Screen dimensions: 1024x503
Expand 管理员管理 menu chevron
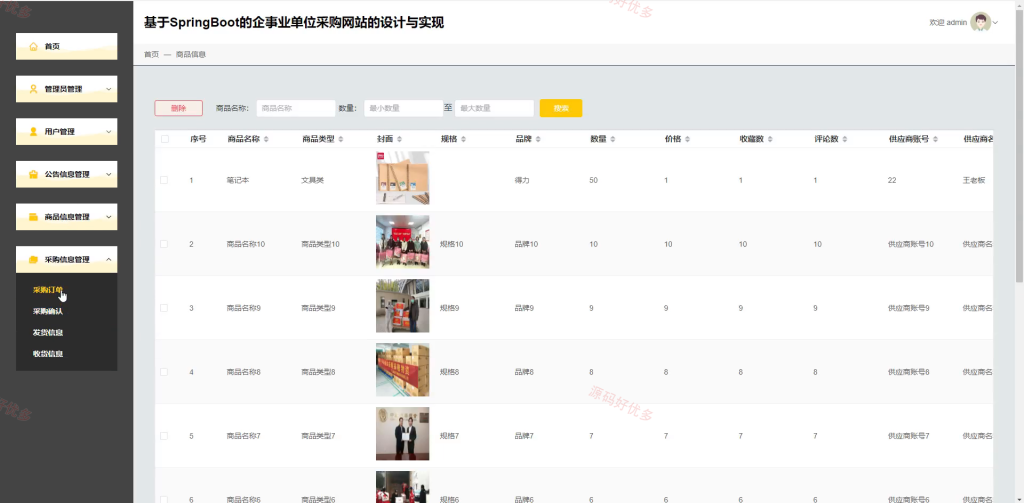(108, 89)
